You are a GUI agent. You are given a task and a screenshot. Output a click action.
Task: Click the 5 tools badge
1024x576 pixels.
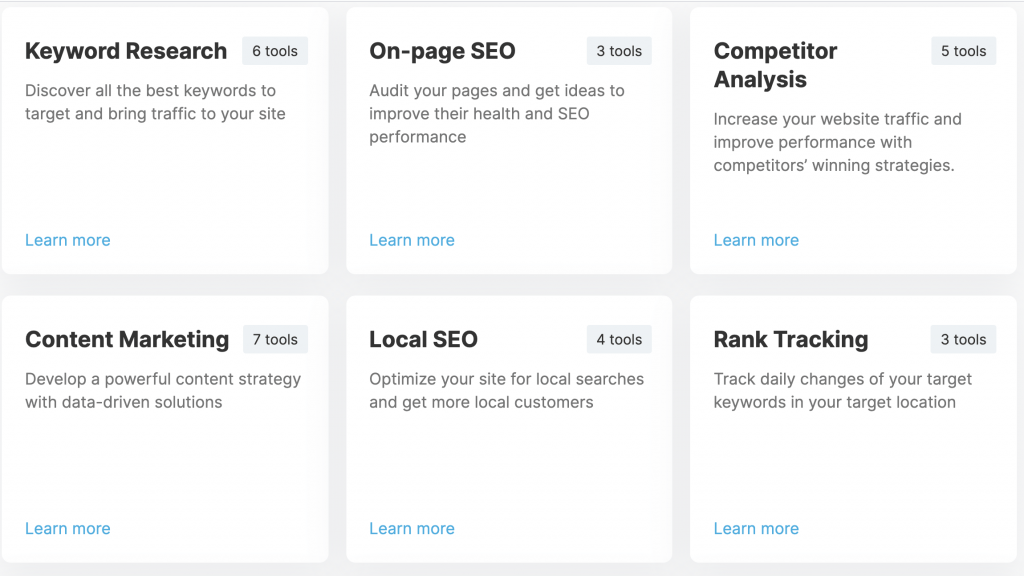(x=963, y=51)
